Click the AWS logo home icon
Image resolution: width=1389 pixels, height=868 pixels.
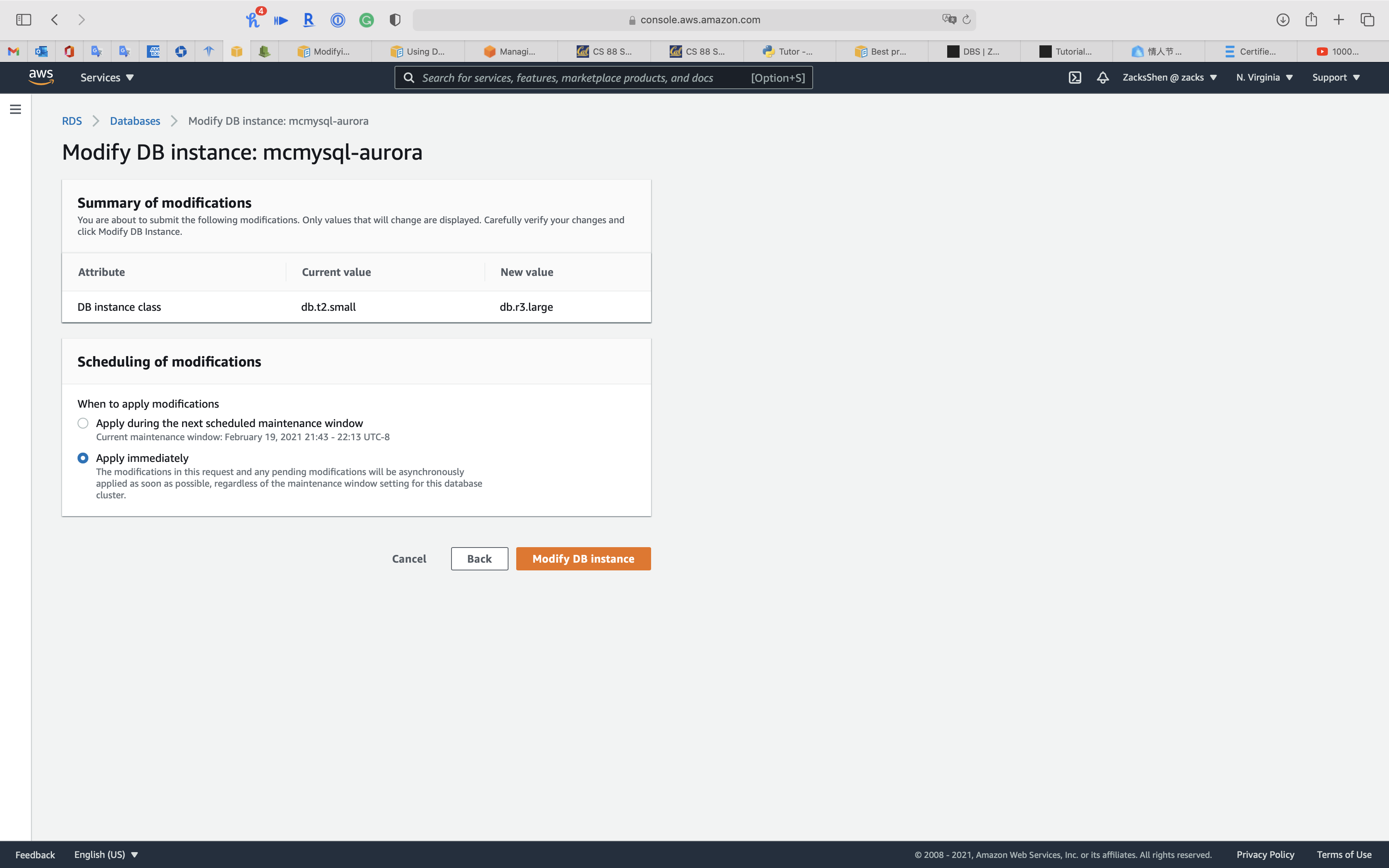(41, 77)
